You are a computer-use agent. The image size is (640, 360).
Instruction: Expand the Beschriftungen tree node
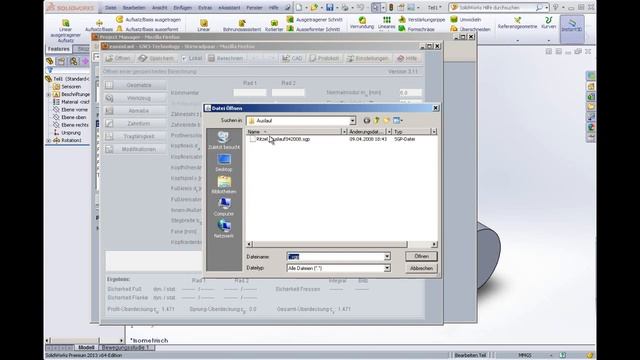point(49,94)
